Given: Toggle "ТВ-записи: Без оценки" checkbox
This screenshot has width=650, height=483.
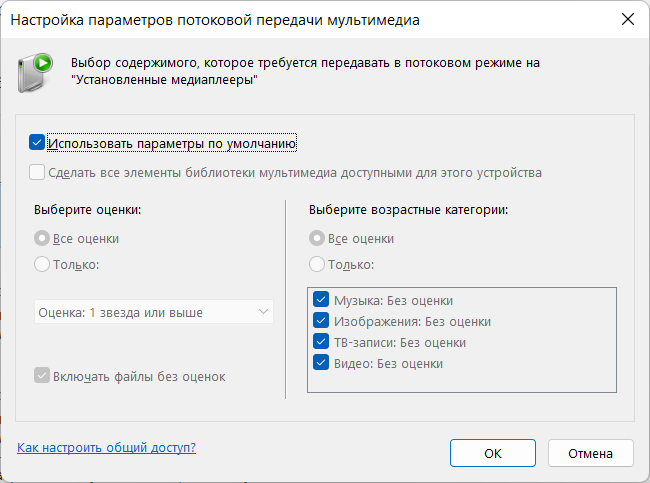Looking at the screenshot, I should click(x=321, y=342).
